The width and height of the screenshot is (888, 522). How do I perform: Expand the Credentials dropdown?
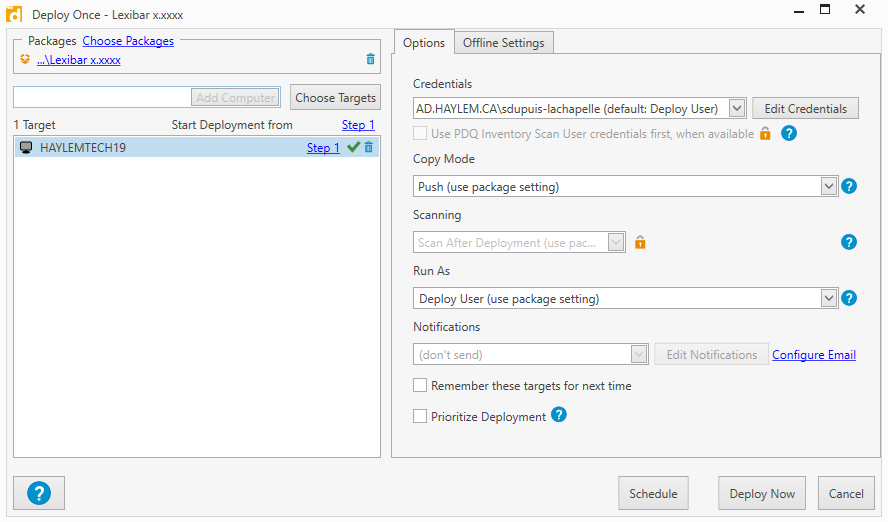[x=737, y=108]
